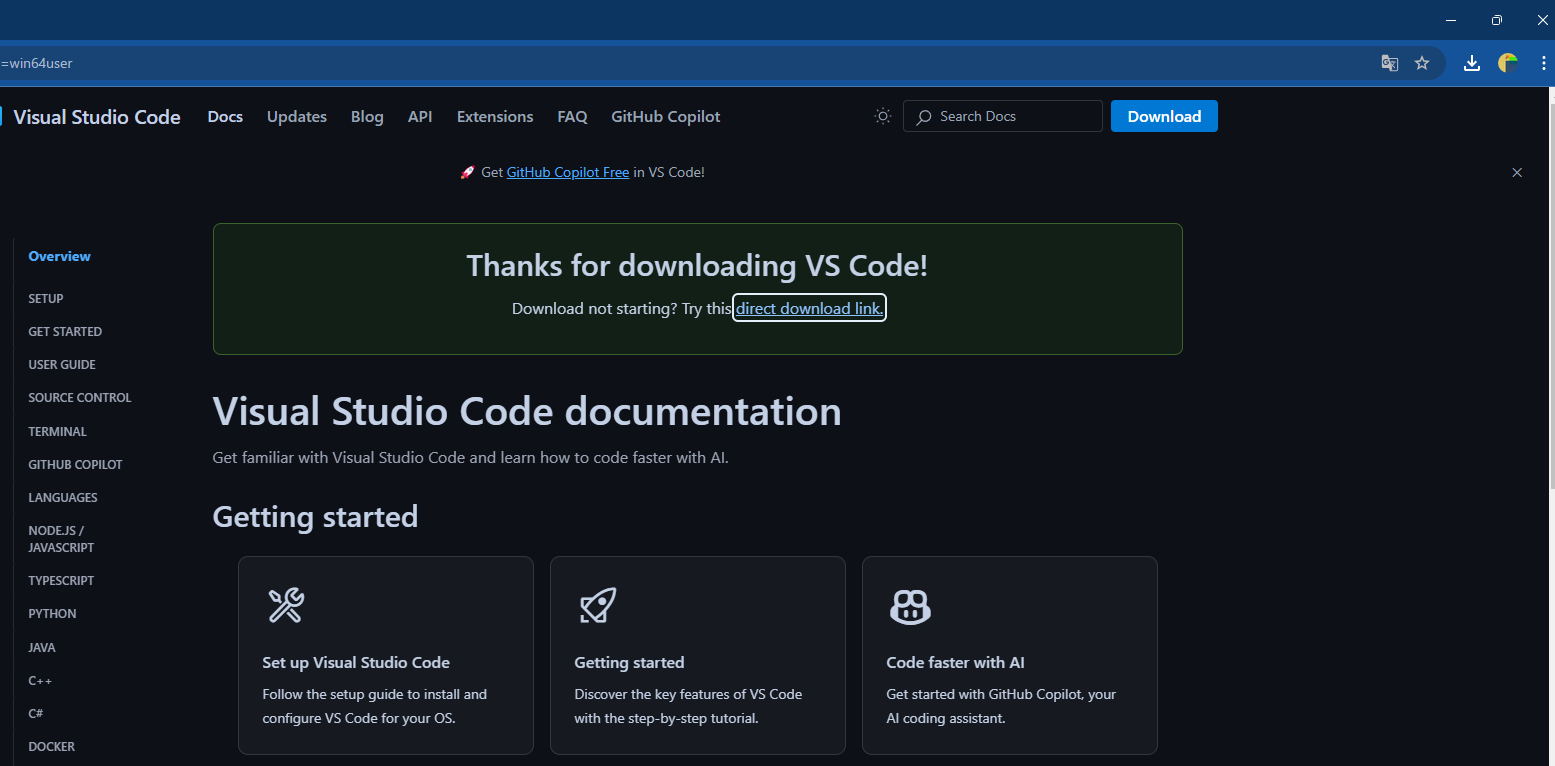
Task: Expand the C# sidebar section
Action: pos(36,714)
